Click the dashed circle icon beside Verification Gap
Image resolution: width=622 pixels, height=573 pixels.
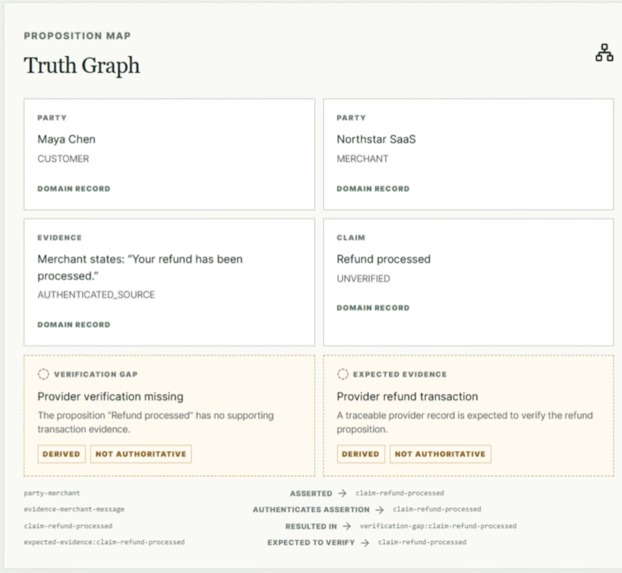pyautogui.click(x=43, y=374)
